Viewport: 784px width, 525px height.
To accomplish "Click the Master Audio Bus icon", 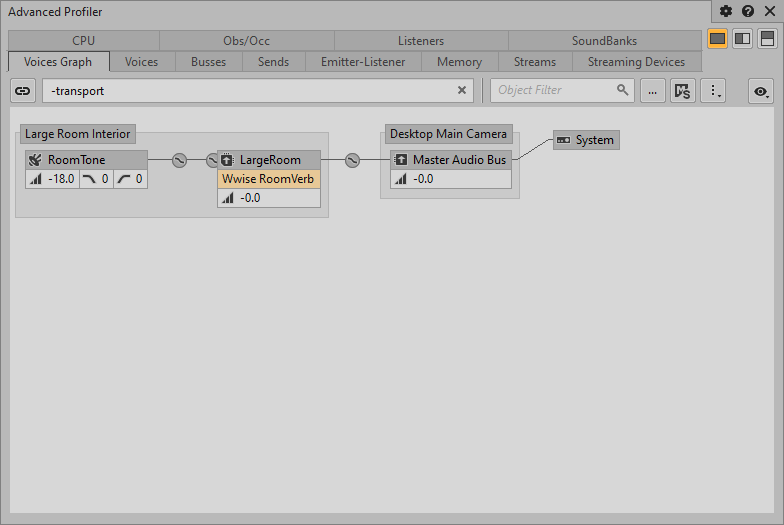I will pyautogui.click(x=401, y=160).
